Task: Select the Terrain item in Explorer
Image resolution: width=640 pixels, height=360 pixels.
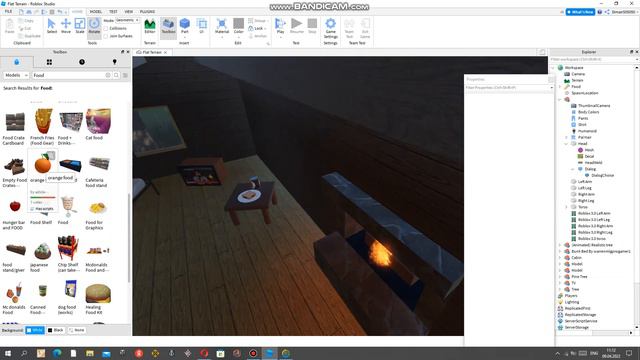Action: pos(577,80)
